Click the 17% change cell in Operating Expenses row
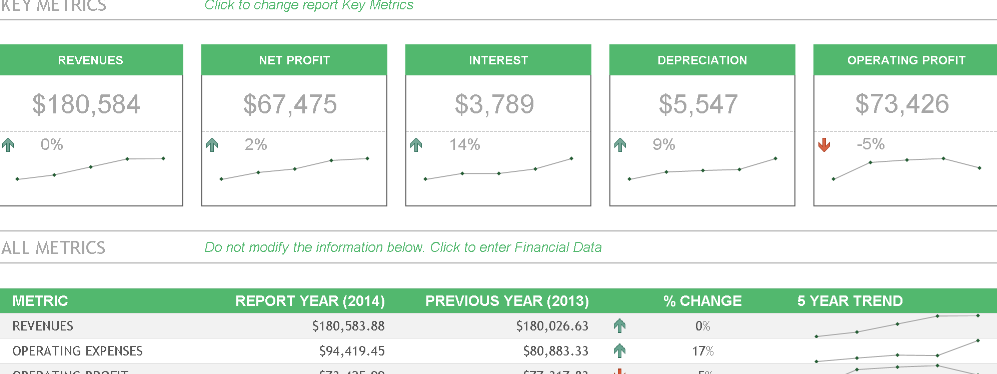This screenshot has width=997, height=374. point(703,351)
